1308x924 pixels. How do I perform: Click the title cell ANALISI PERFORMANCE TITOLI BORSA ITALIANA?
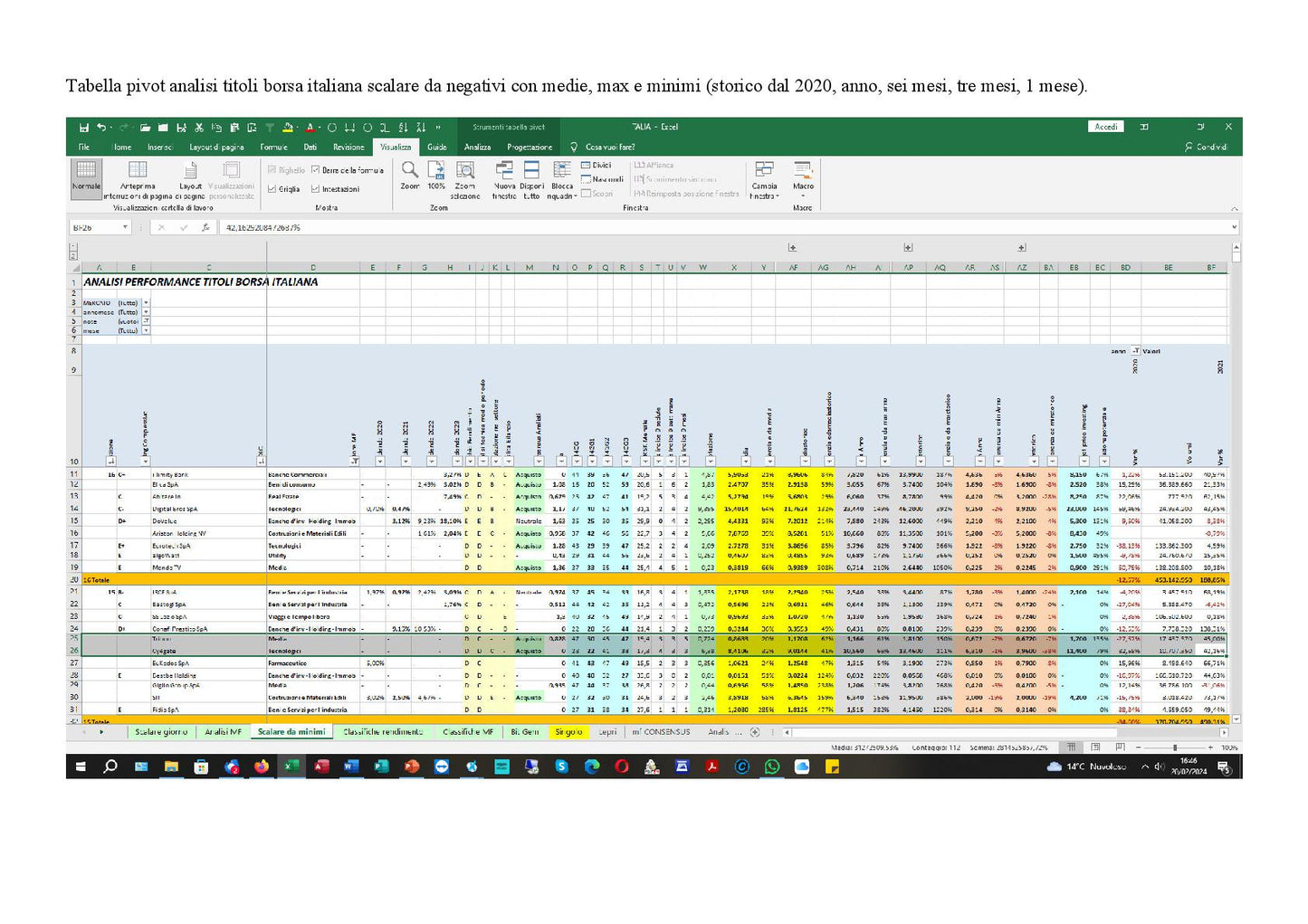click(x=201, y=282)
